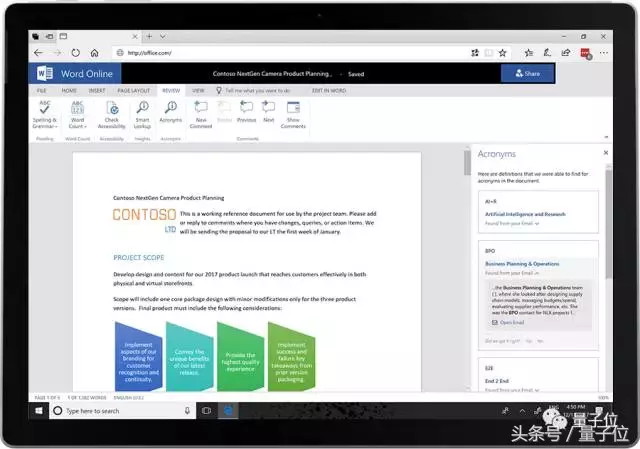Go forward in the browser

(x=57, y=53)
